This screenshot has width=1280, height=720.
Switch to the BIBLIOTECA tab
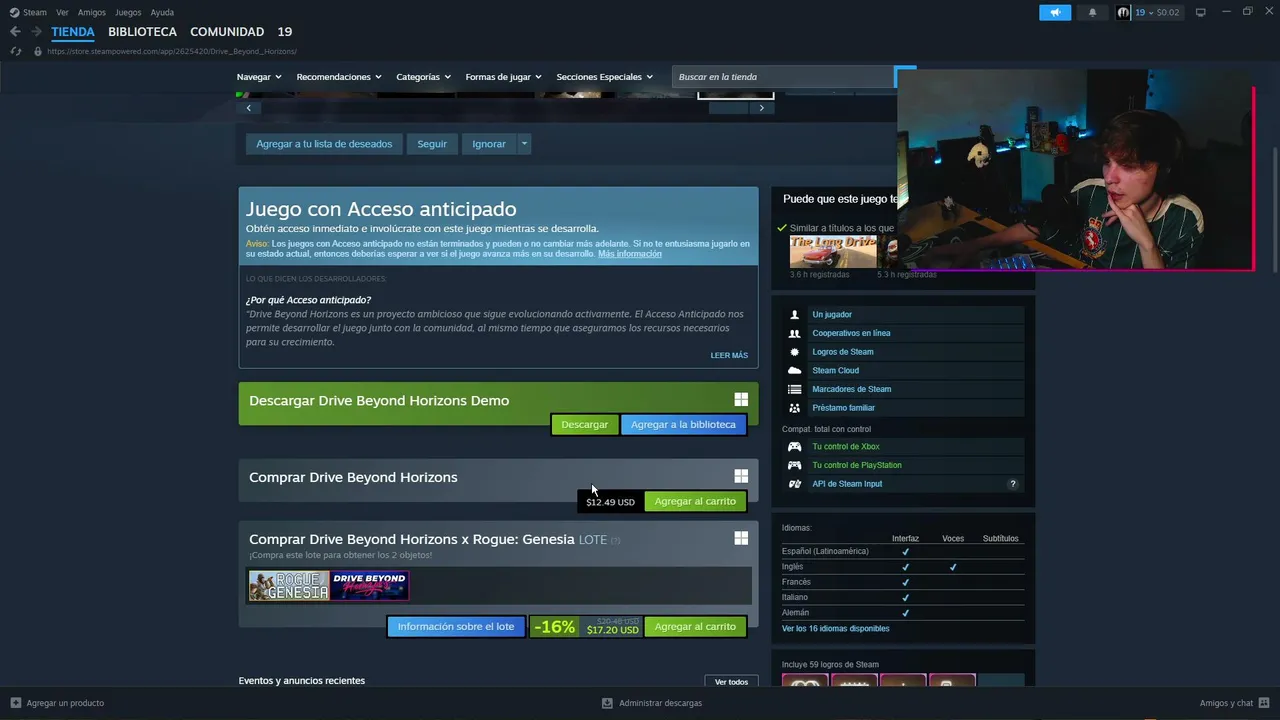[142, 32]
